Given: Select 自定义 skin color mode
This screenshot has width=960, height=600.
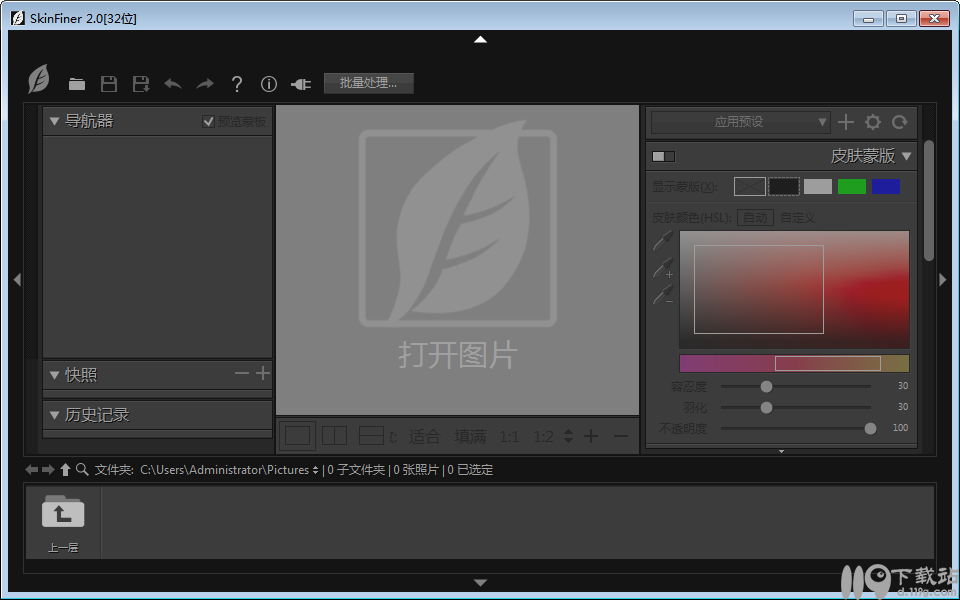Looking at the screenshot, I should coord(798,217).
